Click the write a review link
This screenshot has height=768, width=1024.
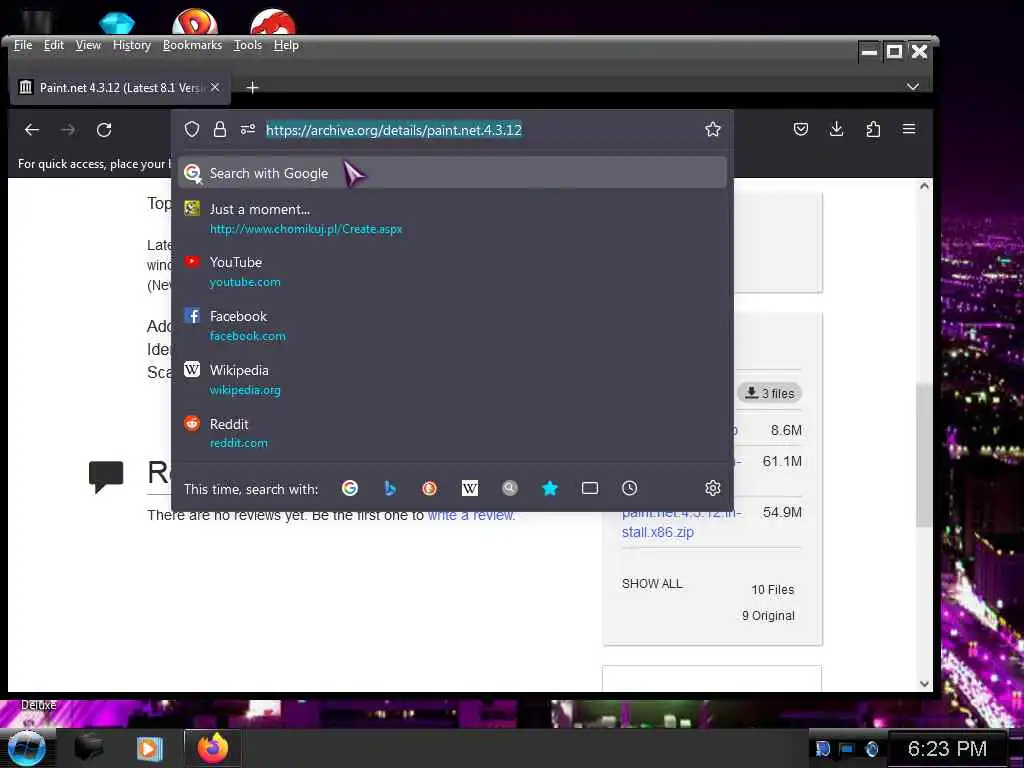click(471, 515)
